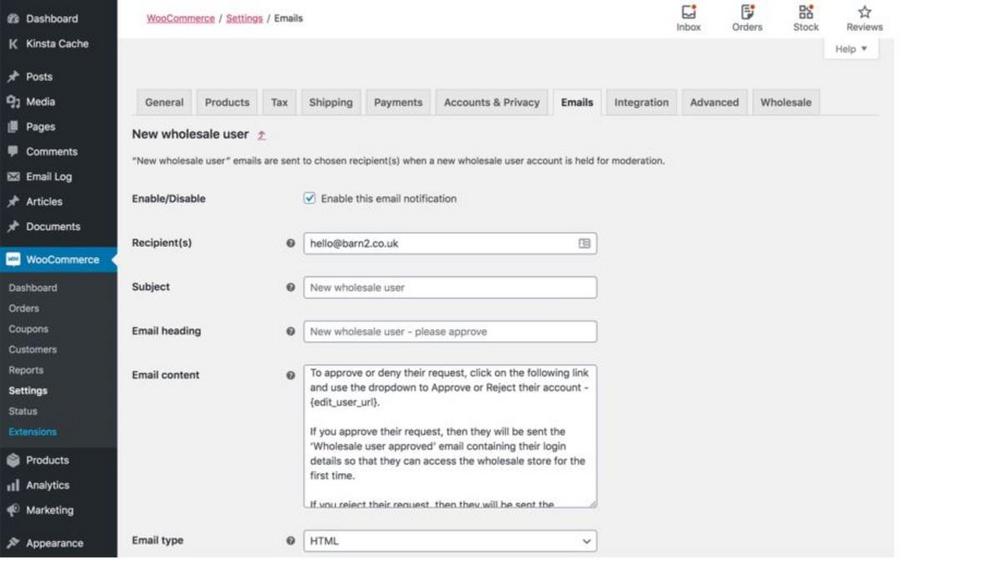Image resolution: width=1000 pixels, height=564 pixels.
Task: Switch to the Payments tab
Action: point(398,102)
